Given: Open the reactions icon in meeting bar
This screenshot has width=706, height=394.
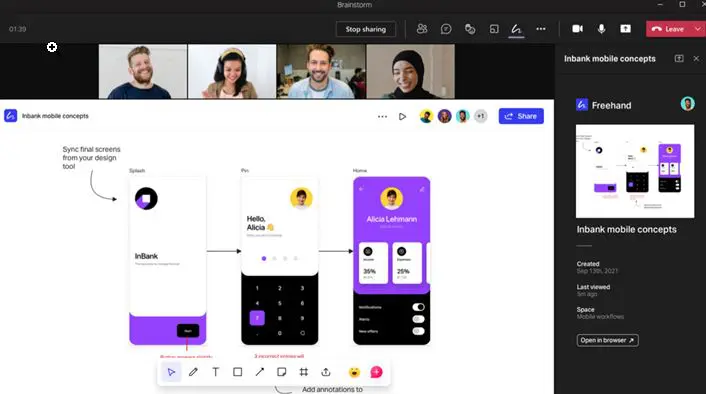Looking at the screenshot, I should pos(470,29).
